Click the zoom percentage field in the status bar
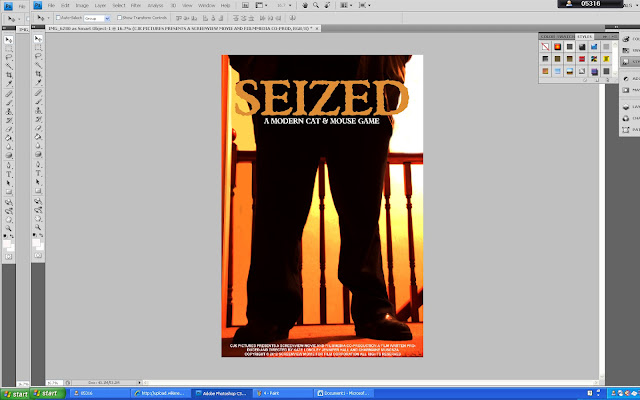640x400 pixels. (54, 382)
